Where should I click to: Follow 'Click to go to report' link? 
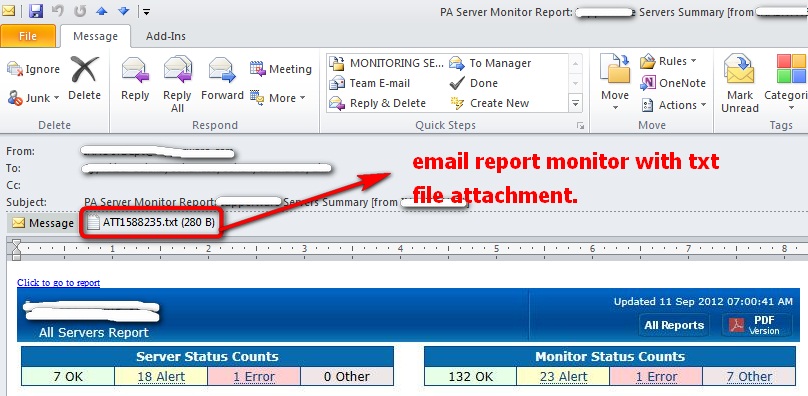(58, 283)
